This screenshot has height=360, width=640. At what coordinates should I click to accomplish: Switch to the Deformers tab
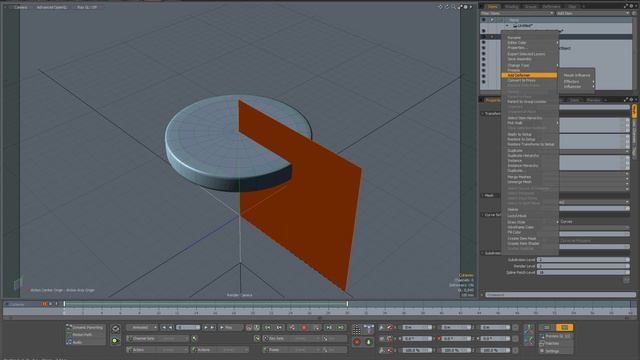[x=551, y=7]
